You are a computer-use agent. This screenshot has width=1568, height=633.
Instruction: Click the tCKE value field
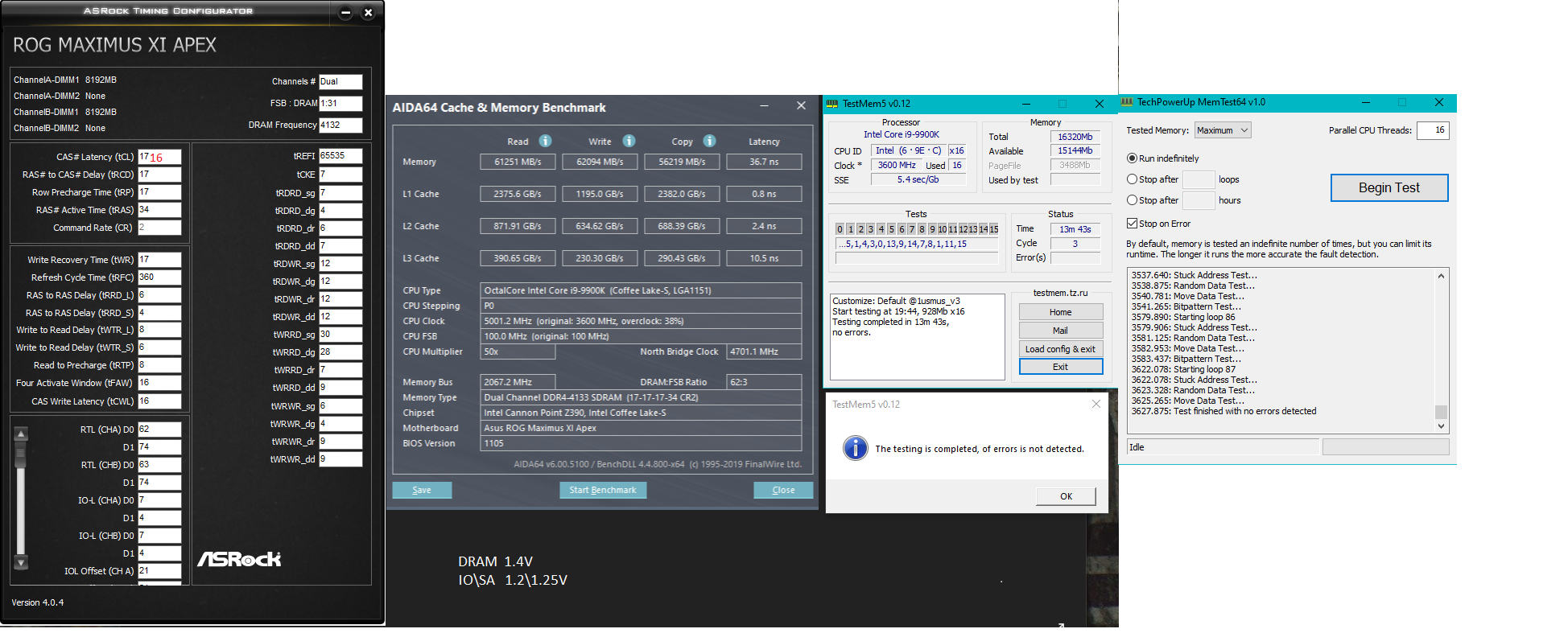pyautogui.click(x=340, y=175)
